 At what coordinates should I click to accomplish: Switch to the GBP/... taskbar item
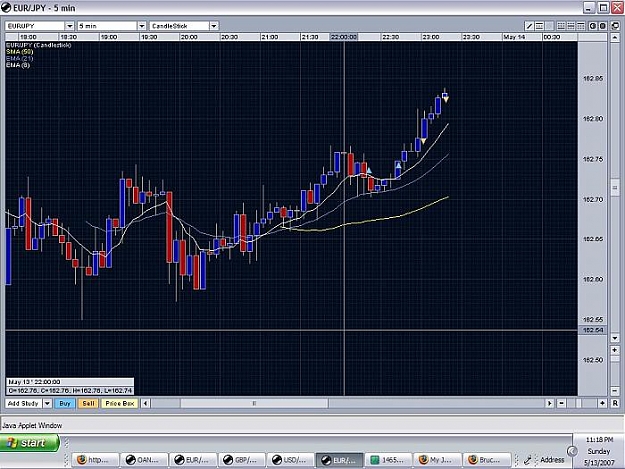pos(242,460)
